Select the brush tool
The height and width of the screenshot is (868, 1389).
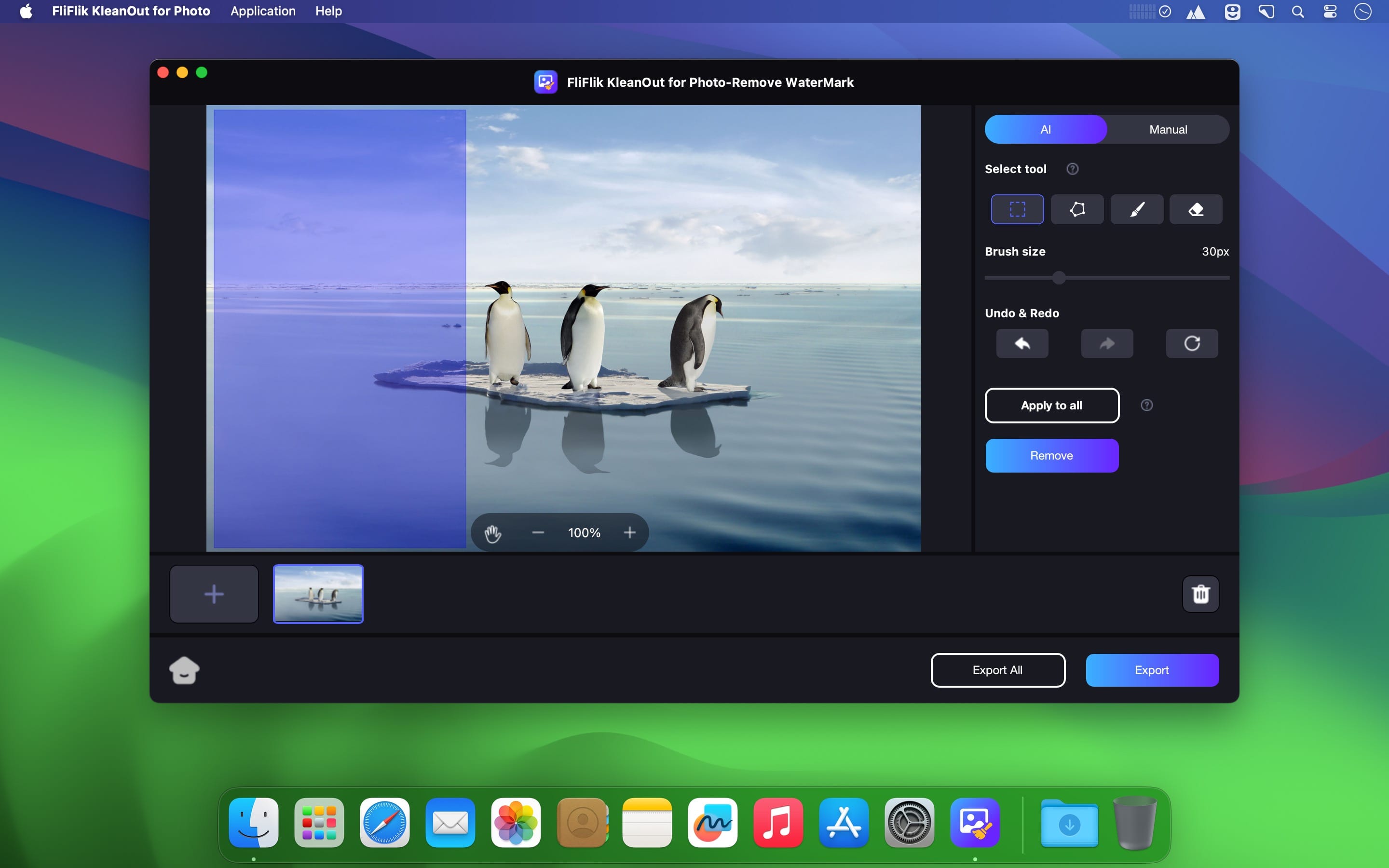(1136, 209)
